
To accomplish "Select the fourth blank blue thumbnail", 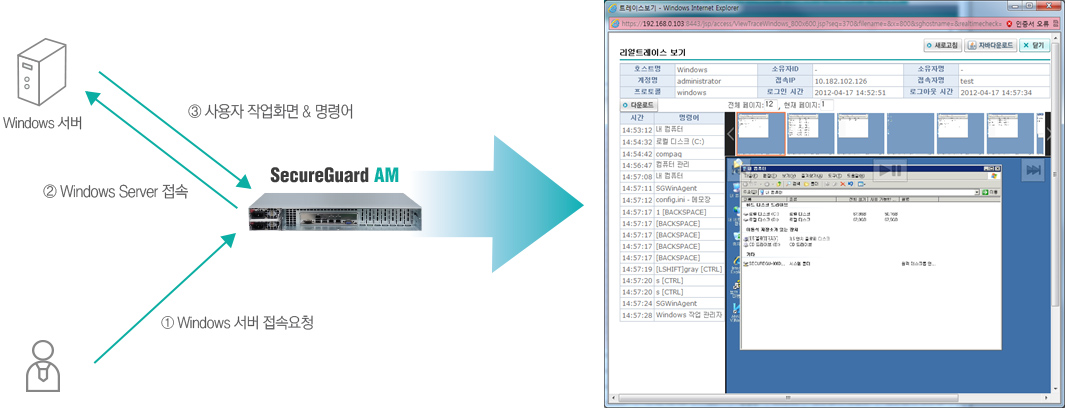I will [910, 133].
